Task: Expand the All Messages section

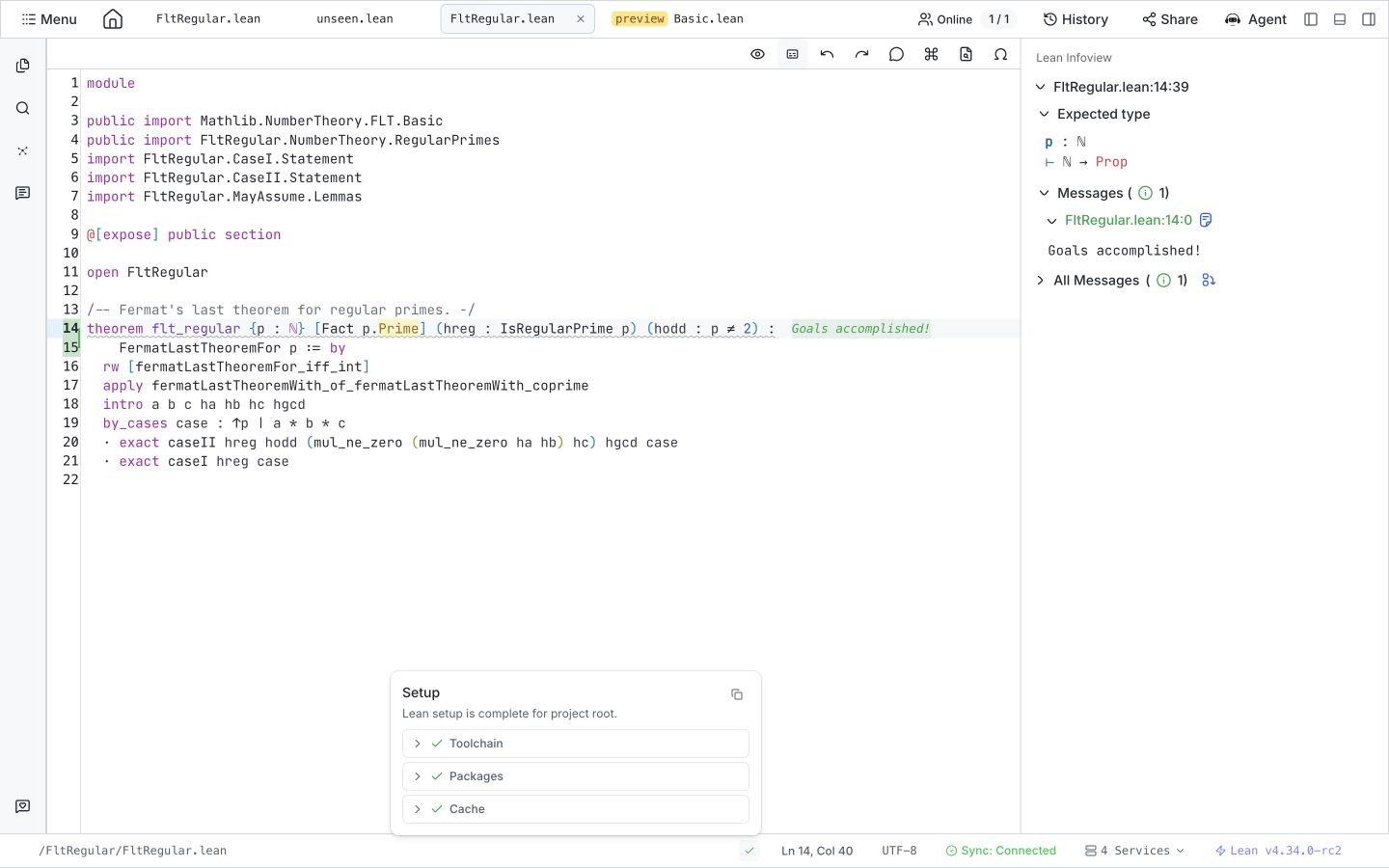Action: pyautogui.click(x=1041, y=281)
